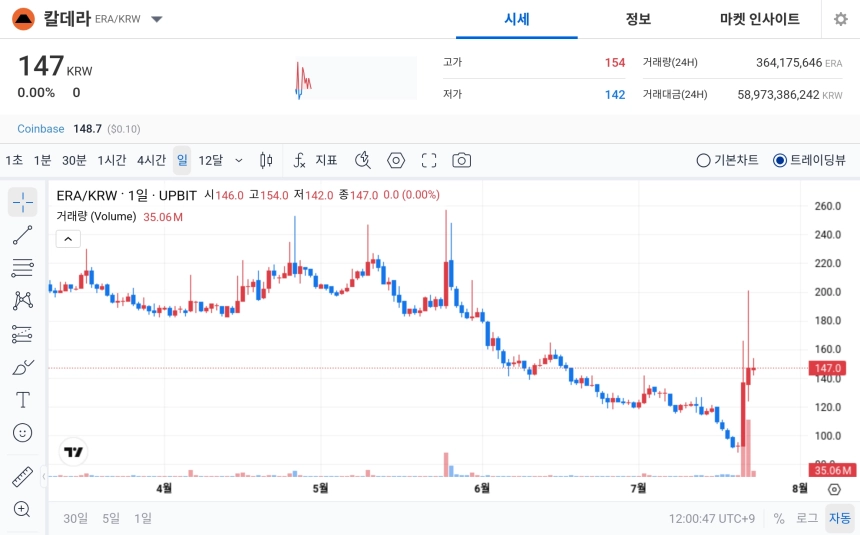Screen dimensions: 860x535
Task: Collapse the indicator legend with caret
Action: coord(68,239)
